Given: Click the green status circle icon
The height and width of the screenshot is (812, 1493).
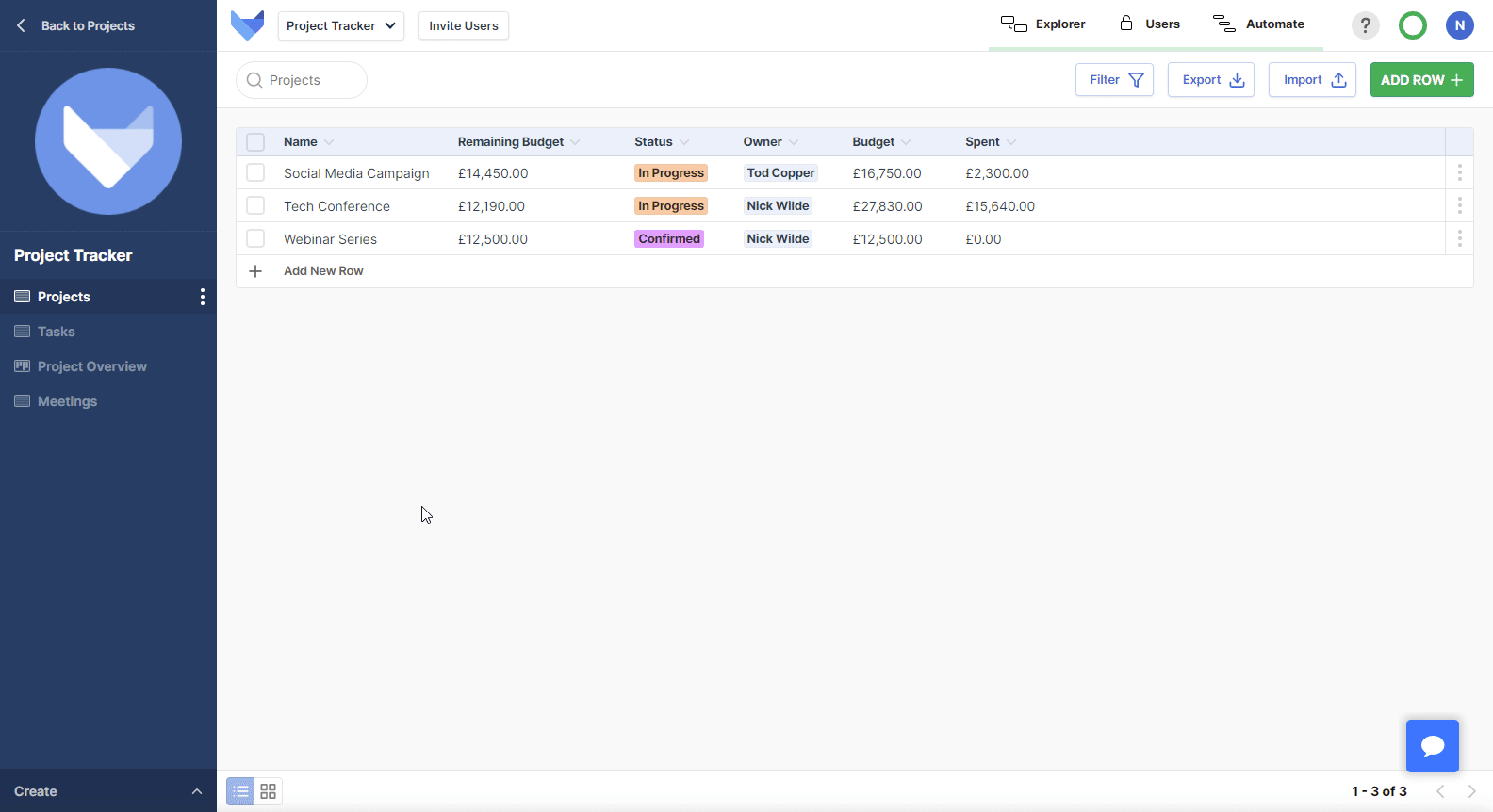Looking at the screenshot, I should [1412, 25].
